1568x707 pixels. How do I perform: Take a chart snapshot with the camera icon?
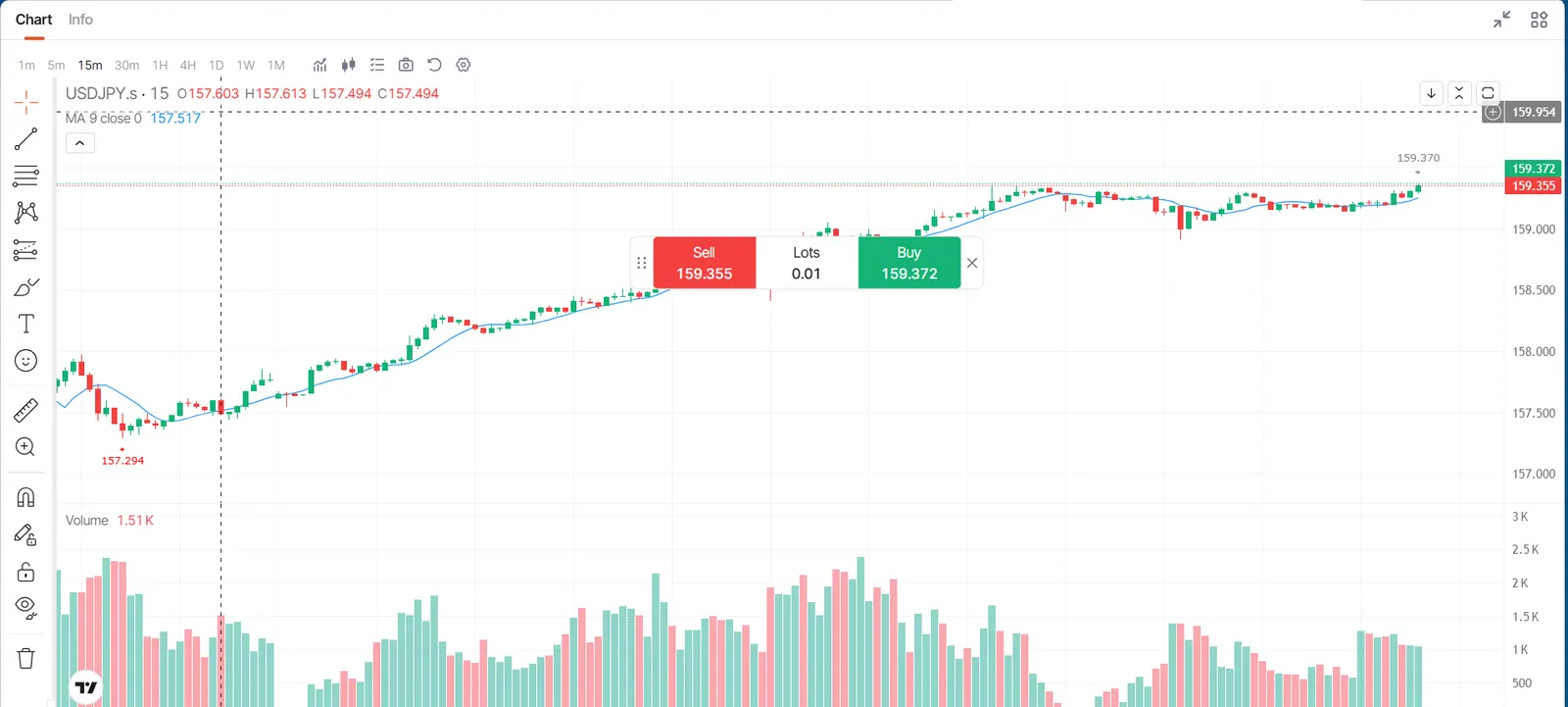(x=406, y=65)
